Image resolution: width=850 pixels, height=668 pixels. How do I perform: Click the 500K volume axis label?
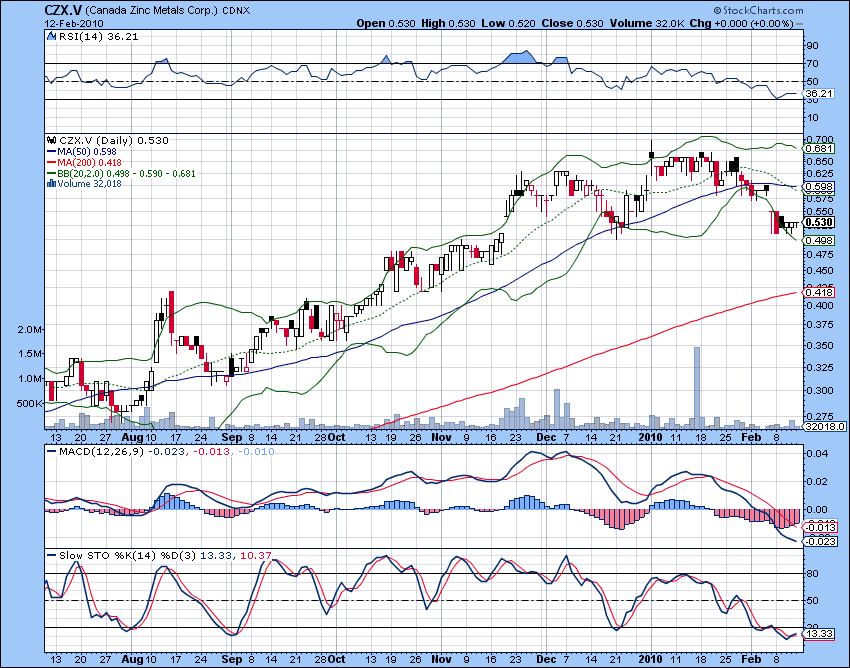(x=29, y=403)
